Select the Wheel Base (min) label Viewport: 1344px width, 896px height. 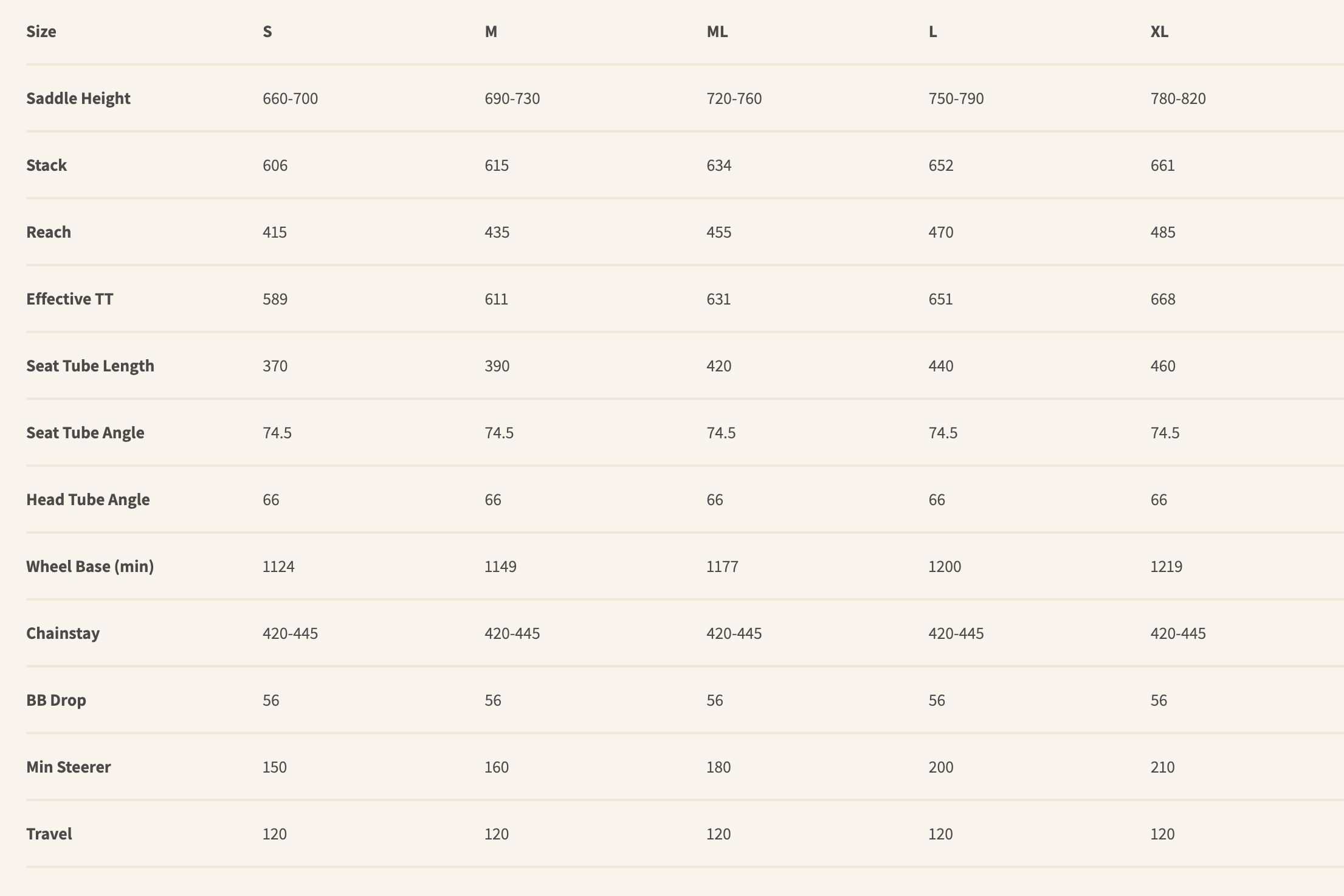[x=90, y=567]
